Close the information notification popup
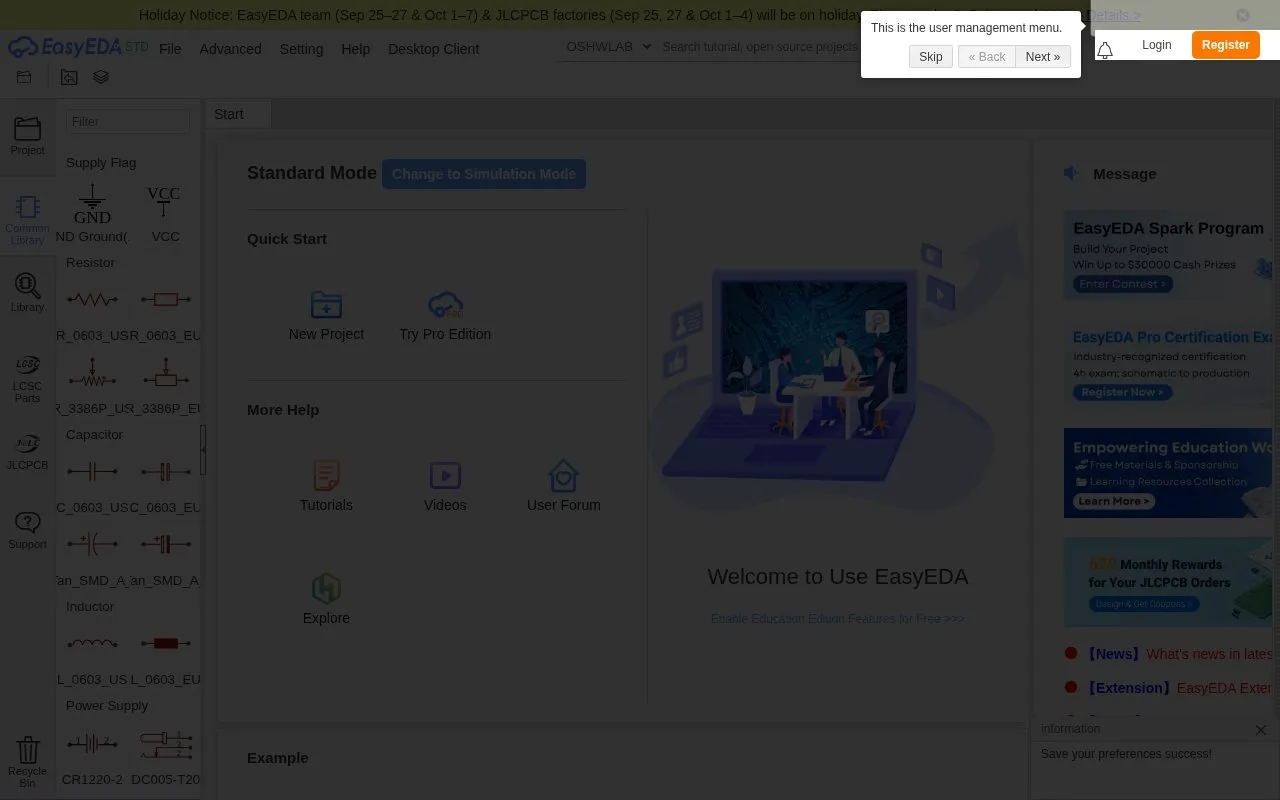Image resolution: width=1280 pixels, height=800 pixels. point(1261,730)
